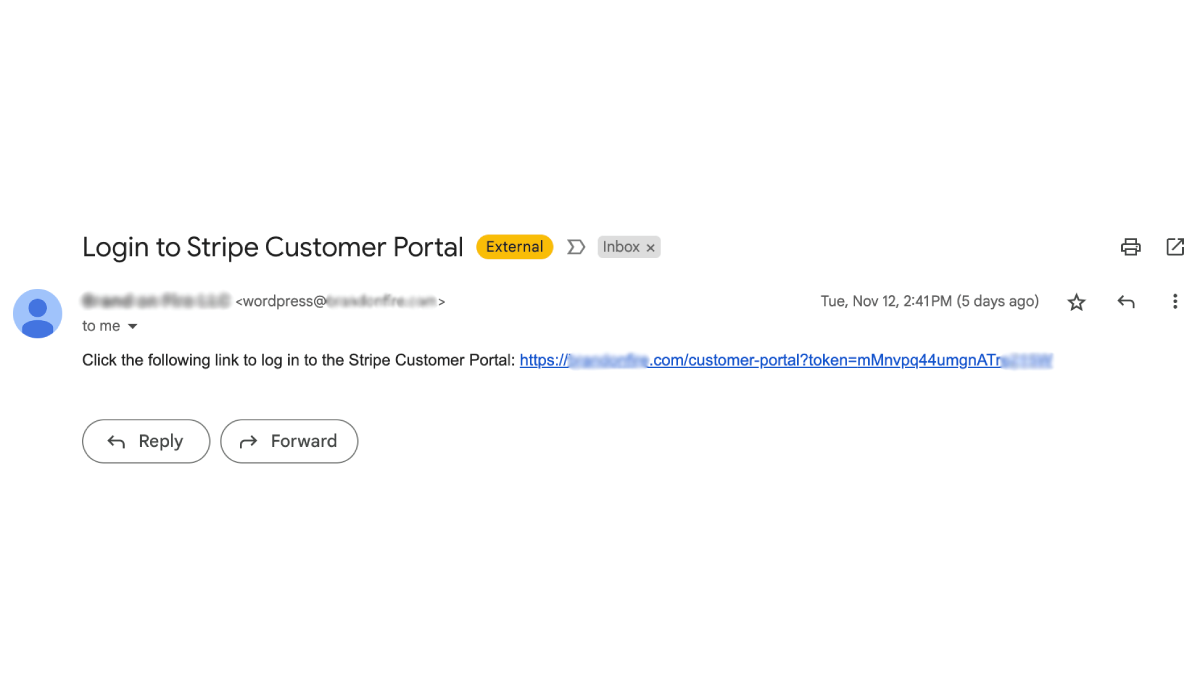Click the External label badge

(514, 246)
